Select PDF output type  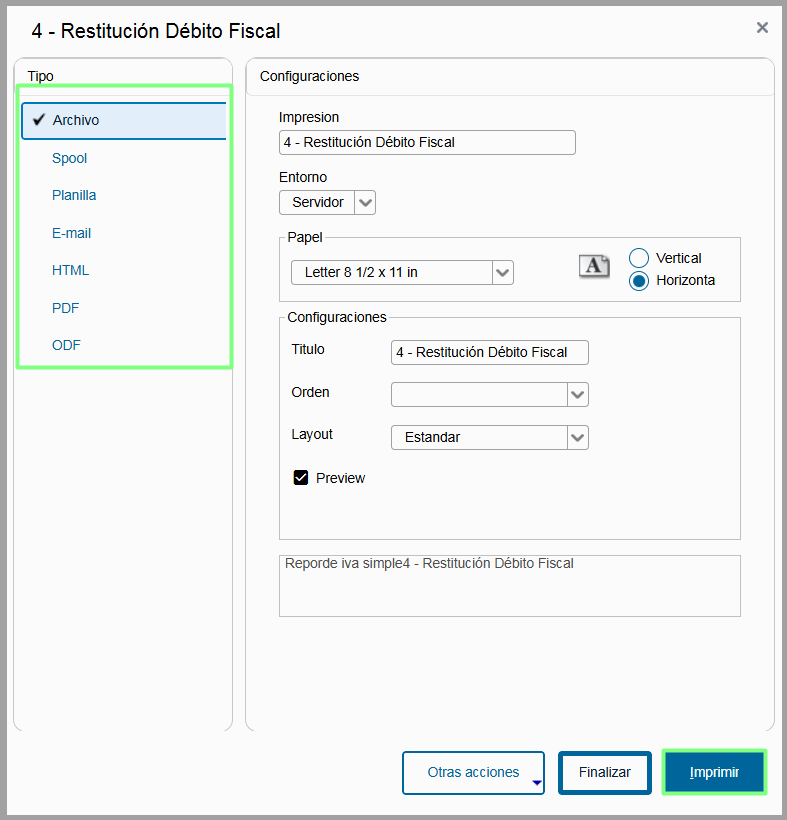pyautogui.click(x=66, y=308)
